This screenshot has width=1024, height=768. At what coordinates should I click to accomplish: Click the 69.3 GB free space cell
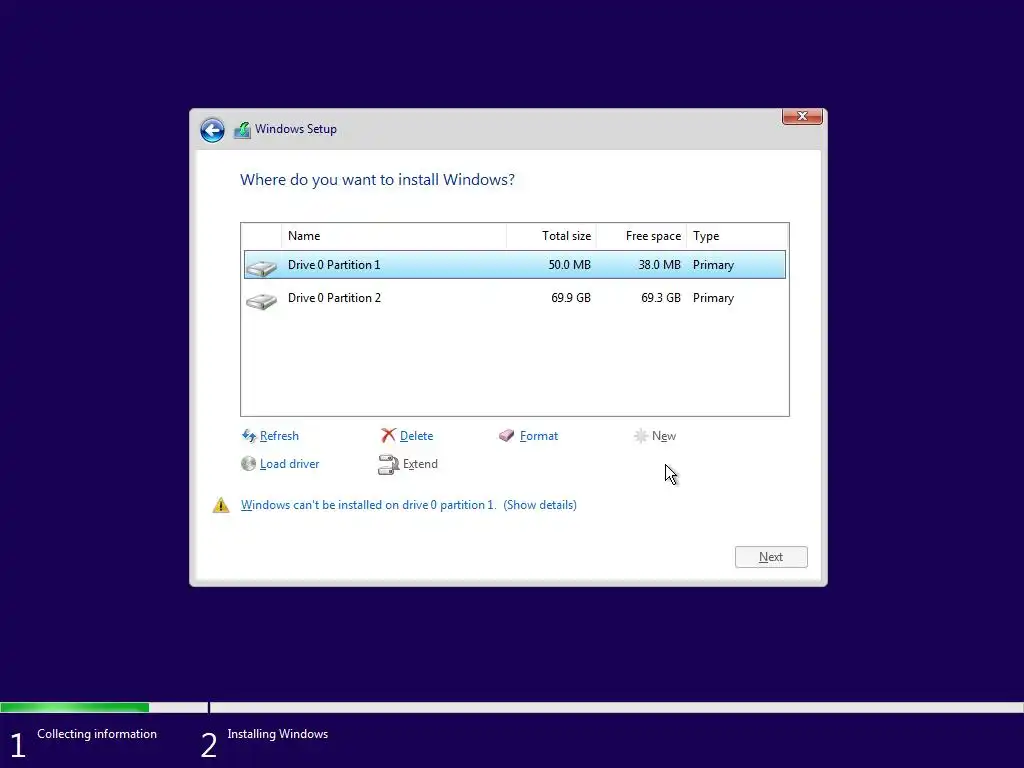pyautogui.click(x=661, y=298)
